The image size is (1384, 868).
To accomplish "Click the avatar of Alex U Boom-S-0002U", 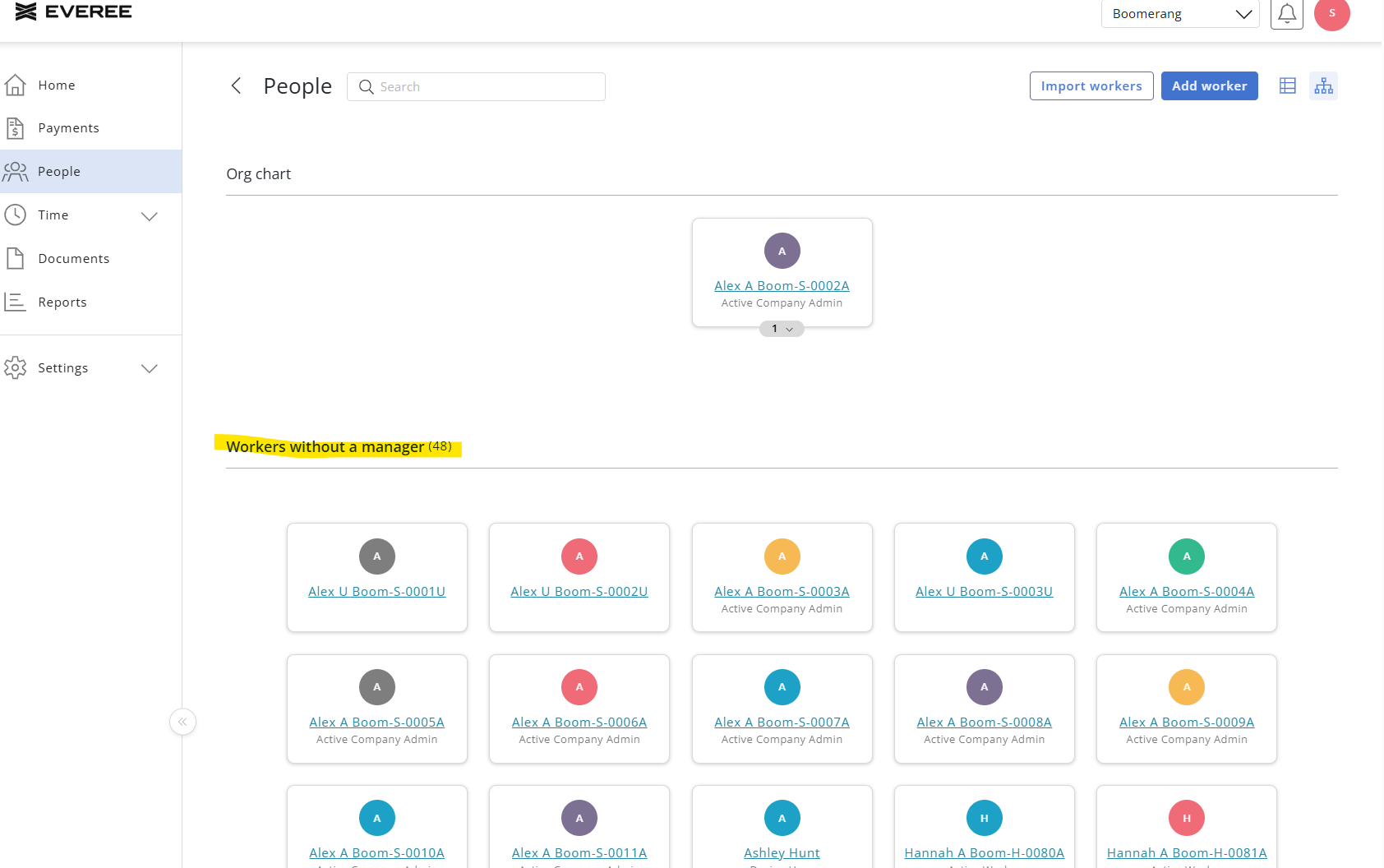I will point(579,556).
